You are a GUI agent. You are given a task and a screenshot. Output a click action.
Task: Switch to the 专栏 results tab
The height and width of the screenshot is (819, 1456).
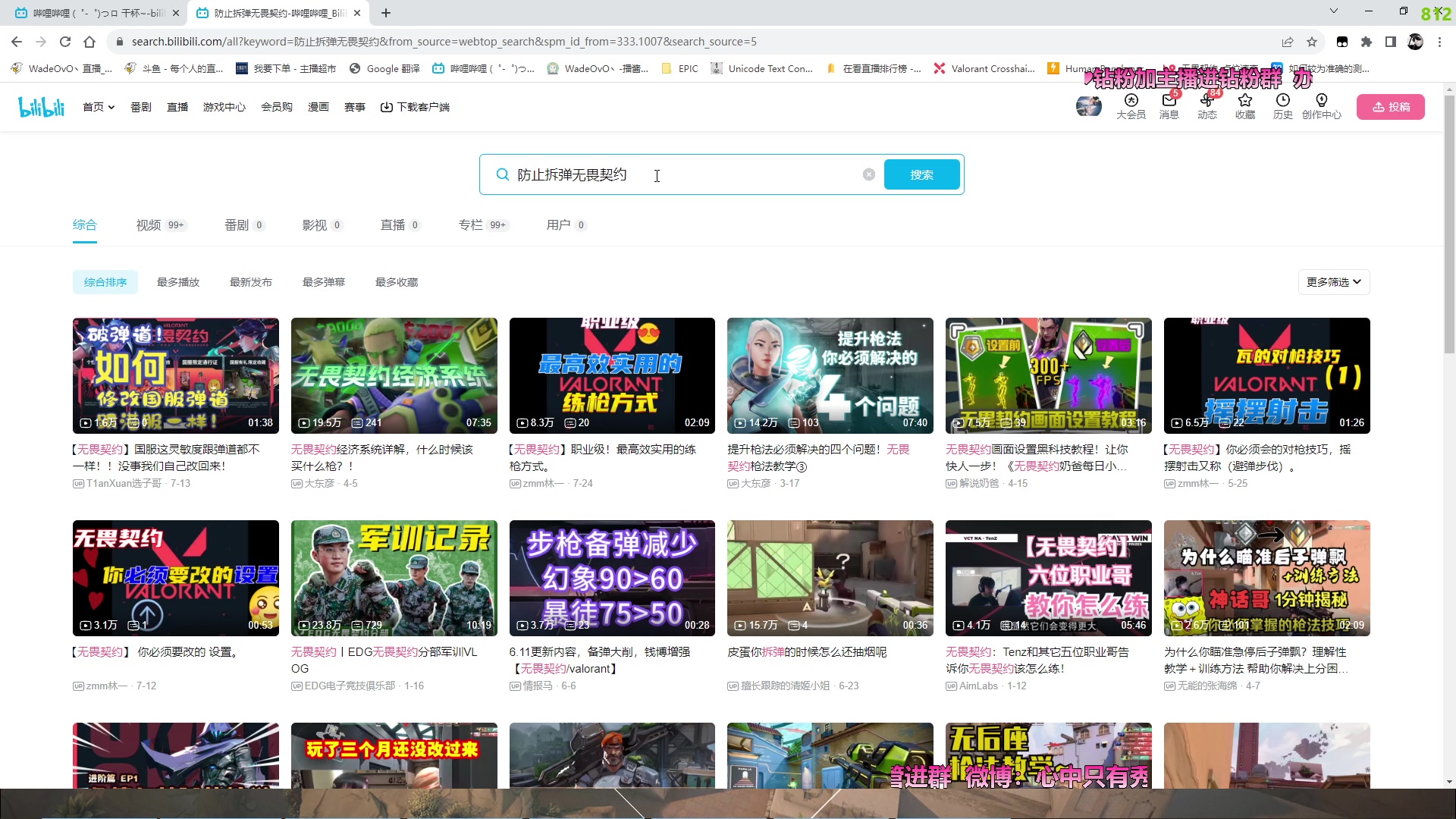[x=483, y=225]
